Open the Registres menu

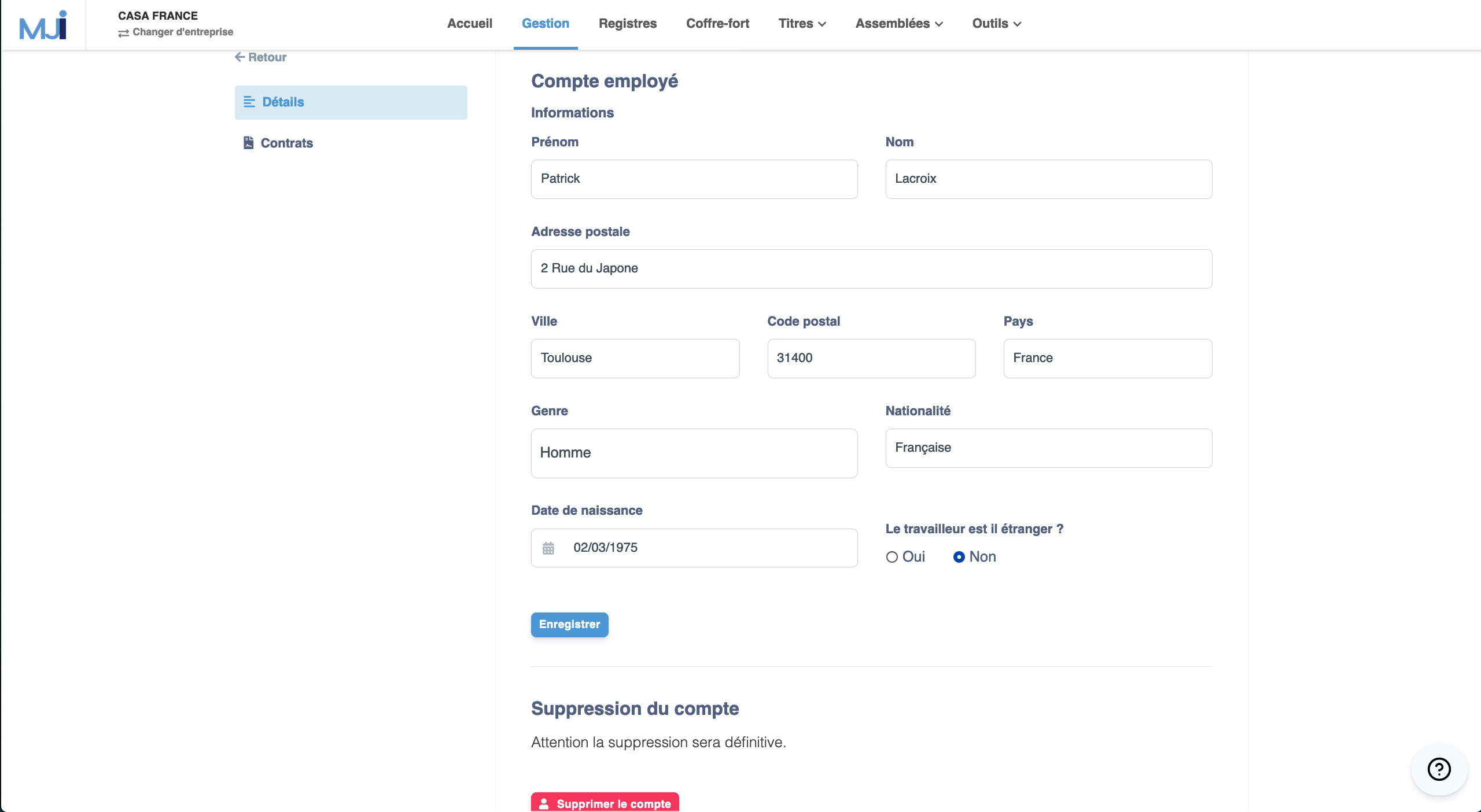[x=628, y=24]
